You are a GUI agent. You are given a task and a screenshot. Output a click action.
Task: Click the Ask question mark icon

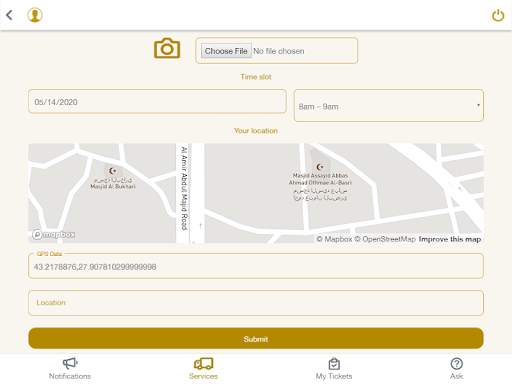(x=456, y=364)
